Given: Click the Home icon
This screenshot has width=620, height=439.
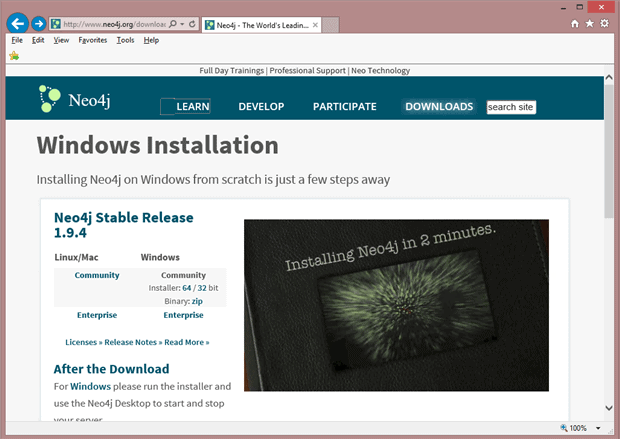Looking at the screenshot, I should coord(575,24).
